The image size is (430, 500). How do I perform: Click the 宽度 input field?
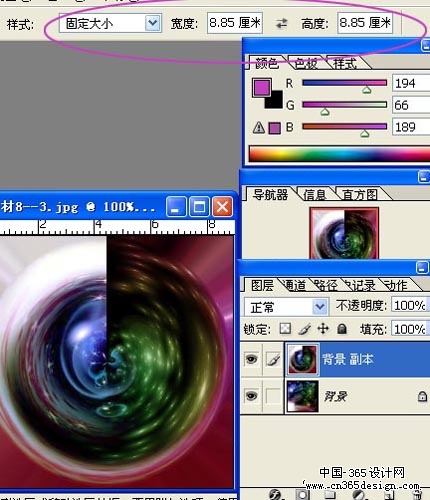(235, 23)
